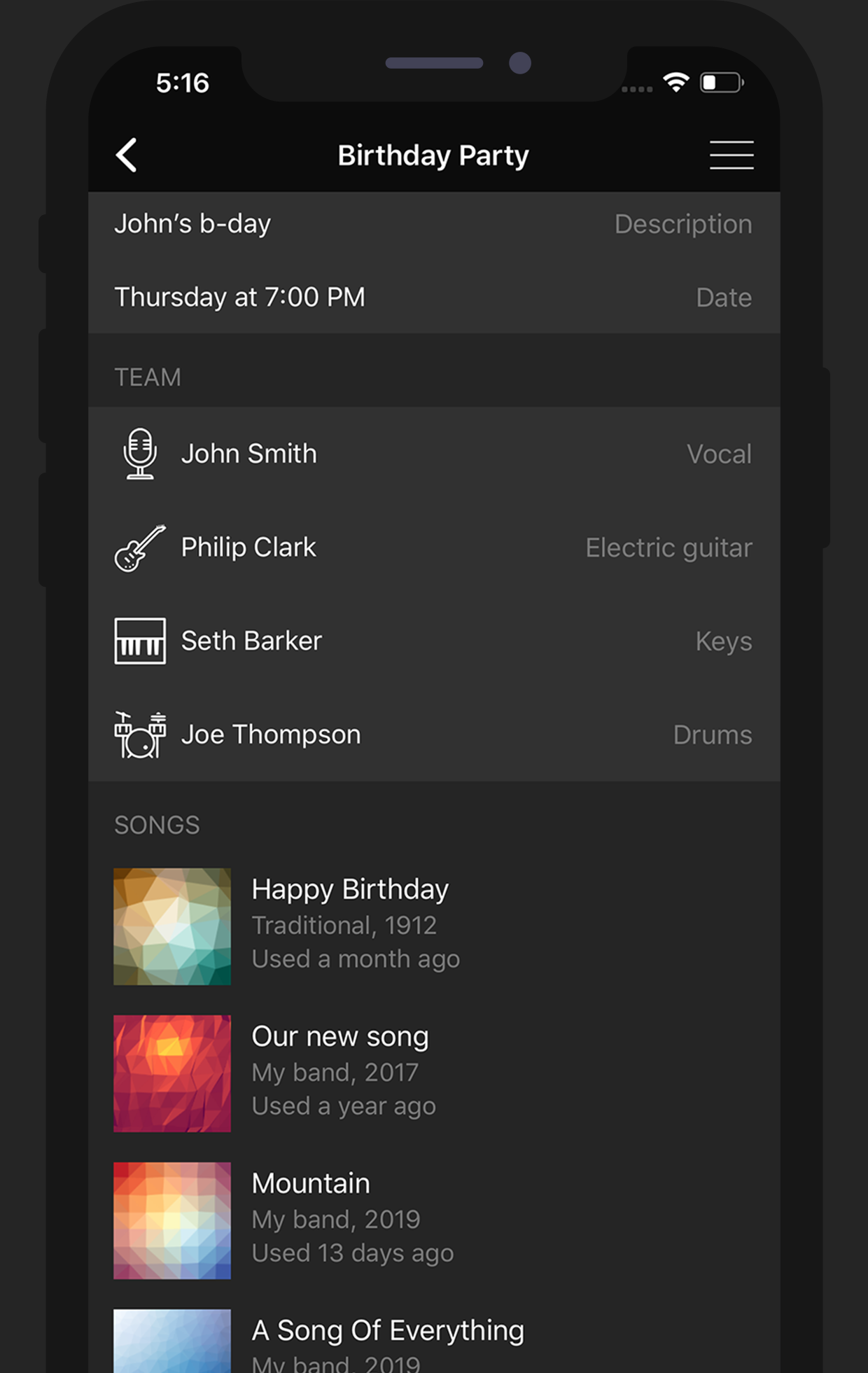Image resolution: width=868 pixels, height=1373 pixels.
Task: Tap the red Our new song artwork
Action: (172, 1073)
